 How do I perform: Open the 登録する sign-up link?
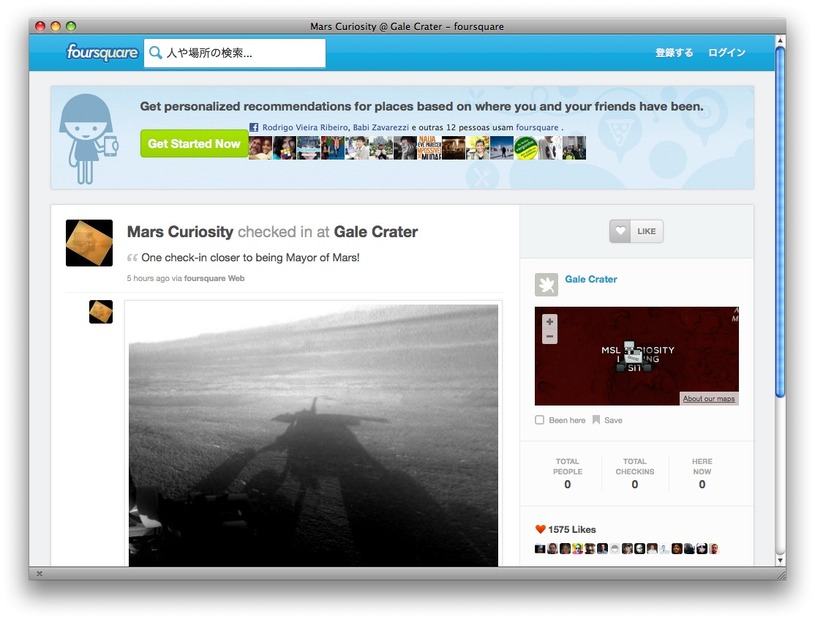[674, 52]
